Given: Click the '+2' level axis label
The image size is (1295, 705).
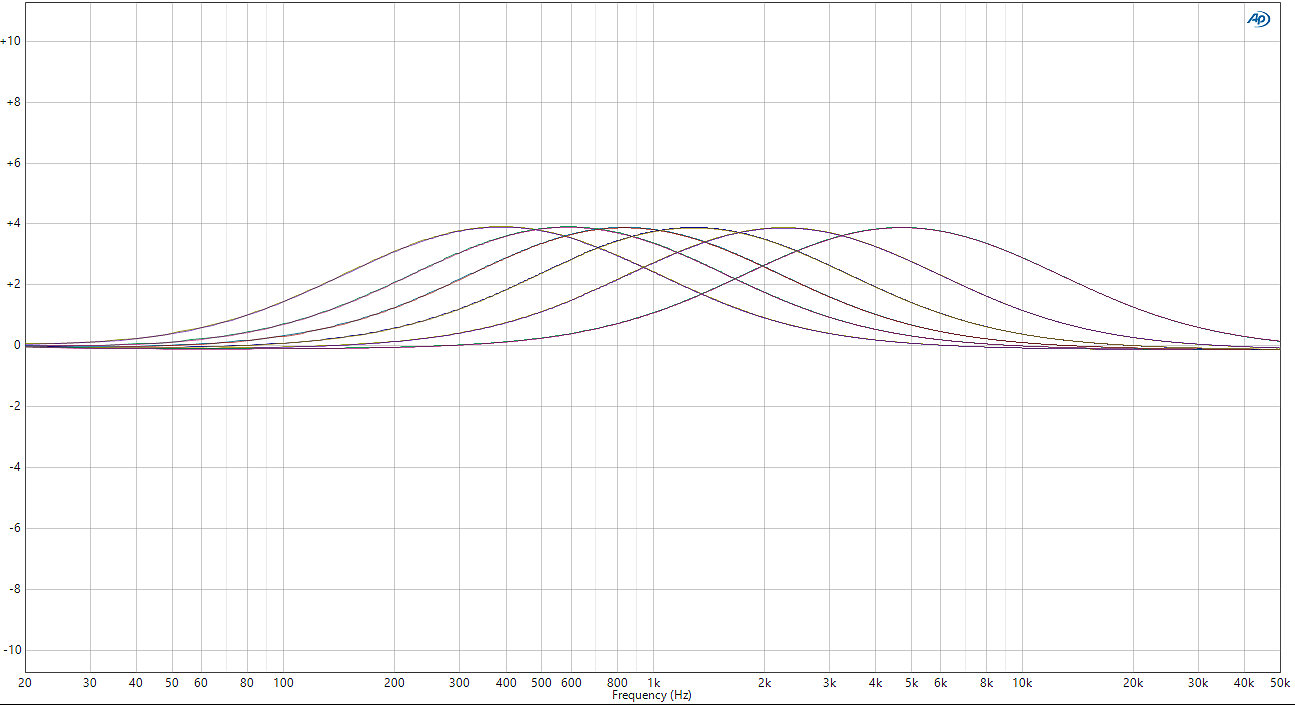Looking at the screenshot, I should (x=14, y=285).
